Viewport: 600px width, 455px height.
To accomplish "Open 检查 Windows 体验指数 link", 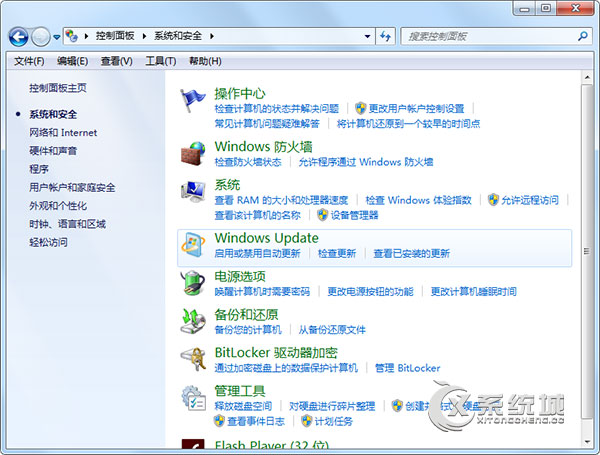I will 418,200.
